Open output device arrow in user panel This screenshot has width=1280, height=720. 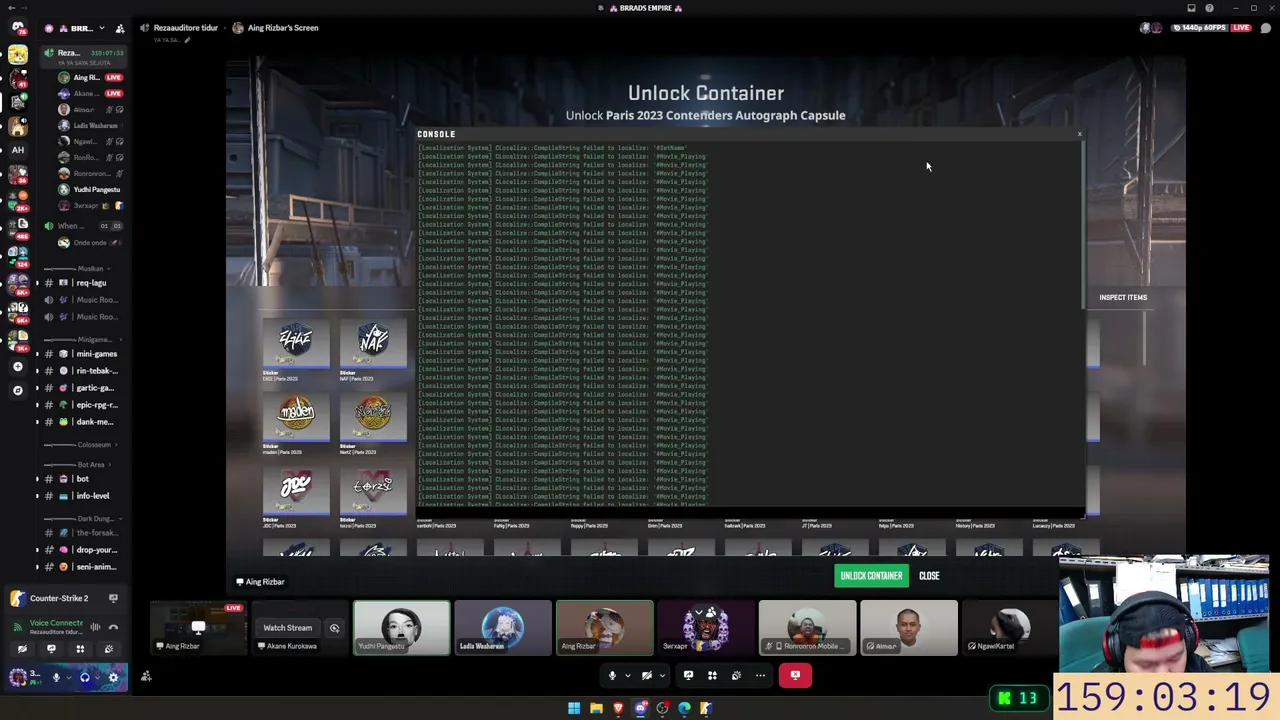[x=97, y=677]
